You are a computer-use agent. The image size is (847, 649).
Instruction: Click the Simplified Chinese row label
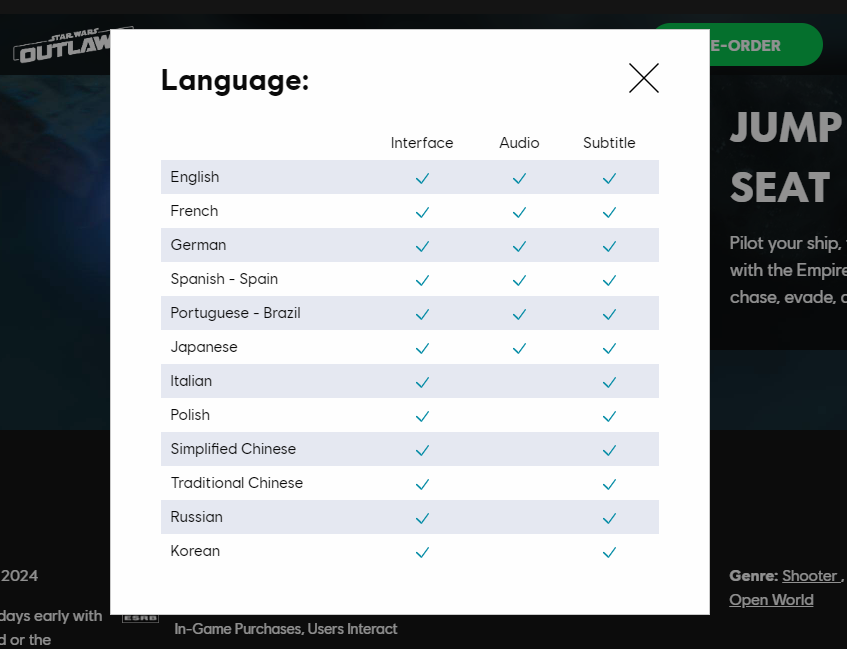(233, 449)
